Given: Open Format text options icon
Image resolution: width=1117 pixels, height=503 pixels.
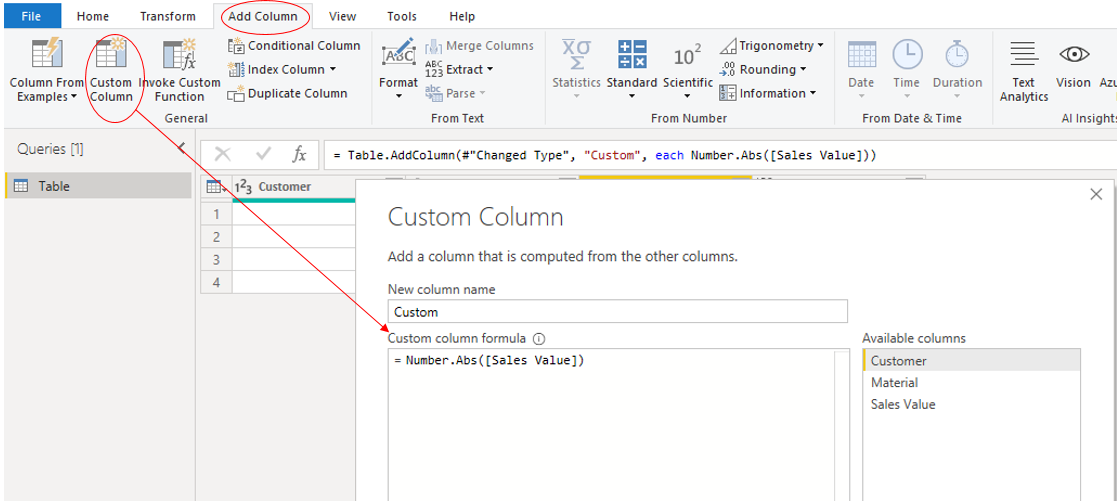Looking at the screenshot, I should coord(398,55).
